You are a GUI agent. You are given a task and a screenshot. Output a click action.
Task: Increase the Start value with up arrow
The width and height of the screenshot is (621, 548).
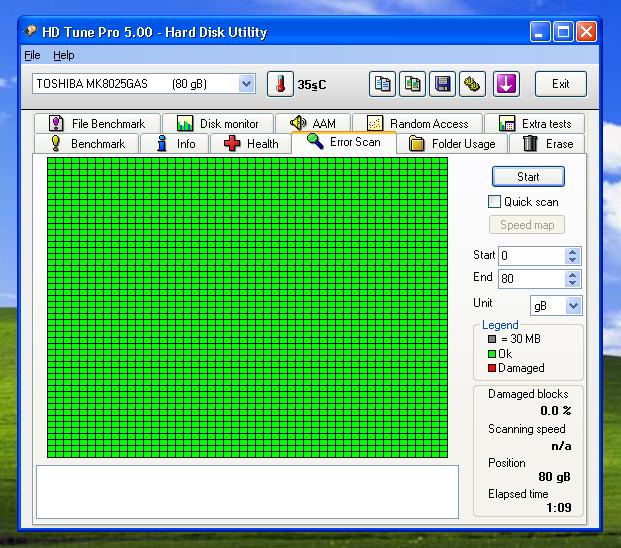(x=572, y=252)
